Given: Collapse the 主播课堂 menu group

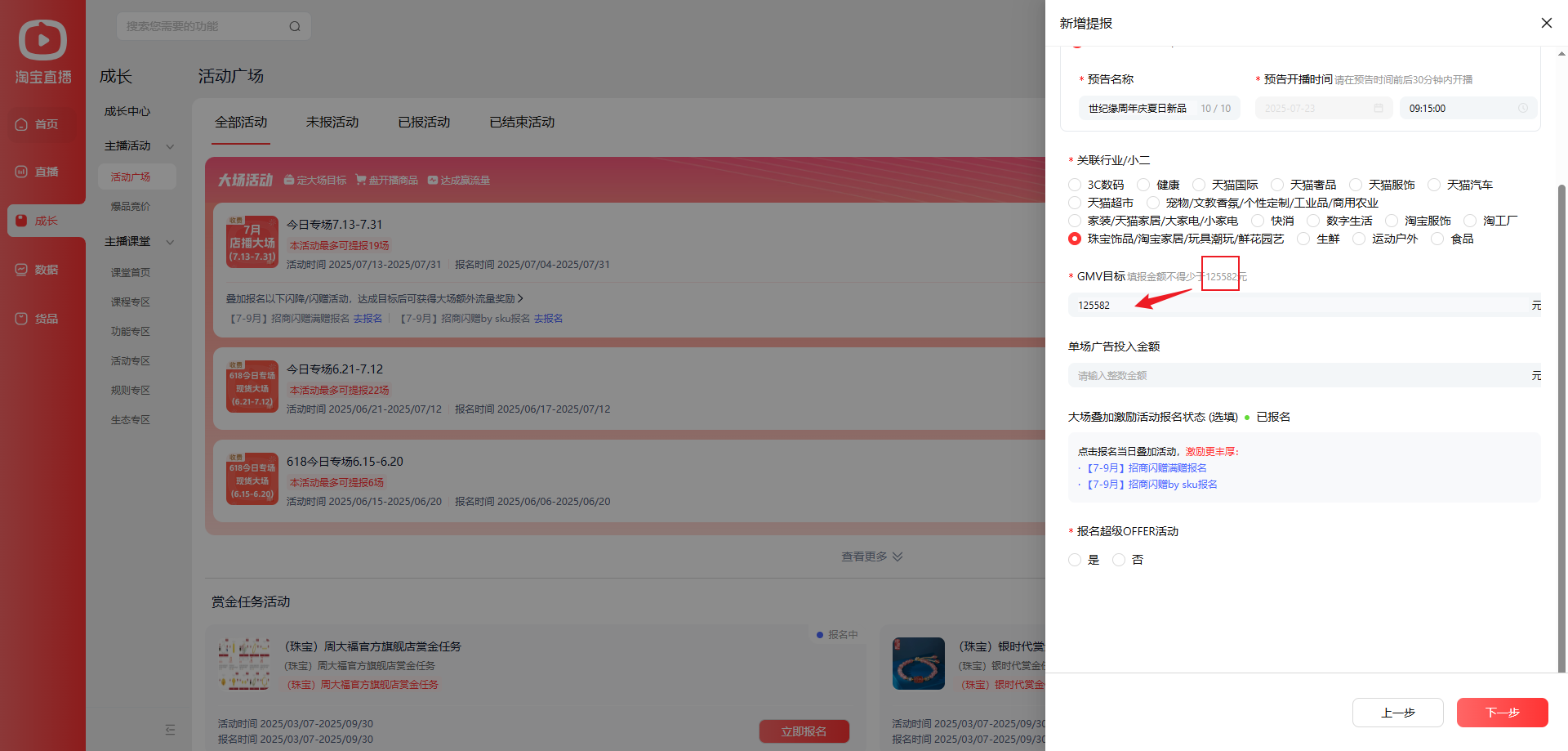Looking at the screenshot, I should (x=170, y=242).
